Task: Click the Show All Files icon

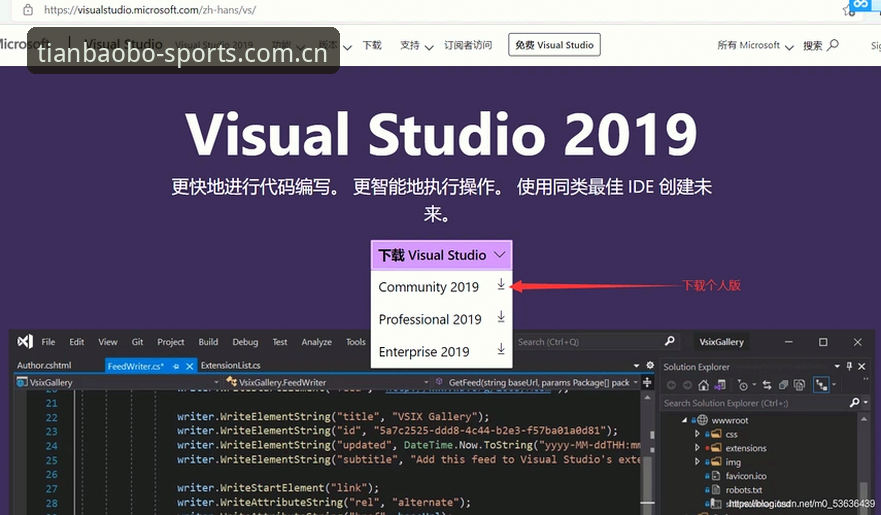Action: click(800, 385)
